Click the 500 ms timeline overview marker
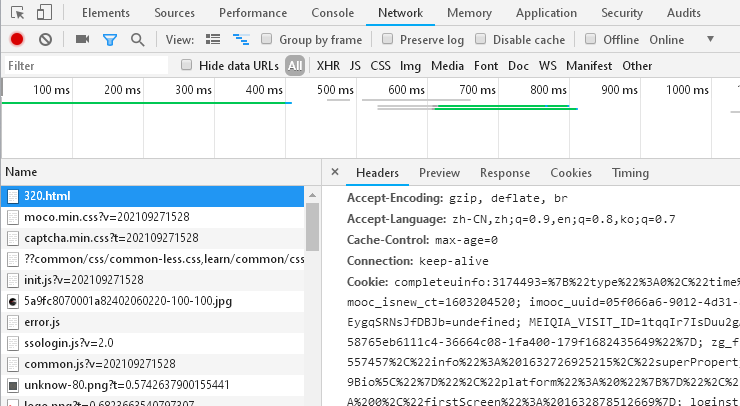The width and height of the screenshot is (740, 406). tap(335, 90)
